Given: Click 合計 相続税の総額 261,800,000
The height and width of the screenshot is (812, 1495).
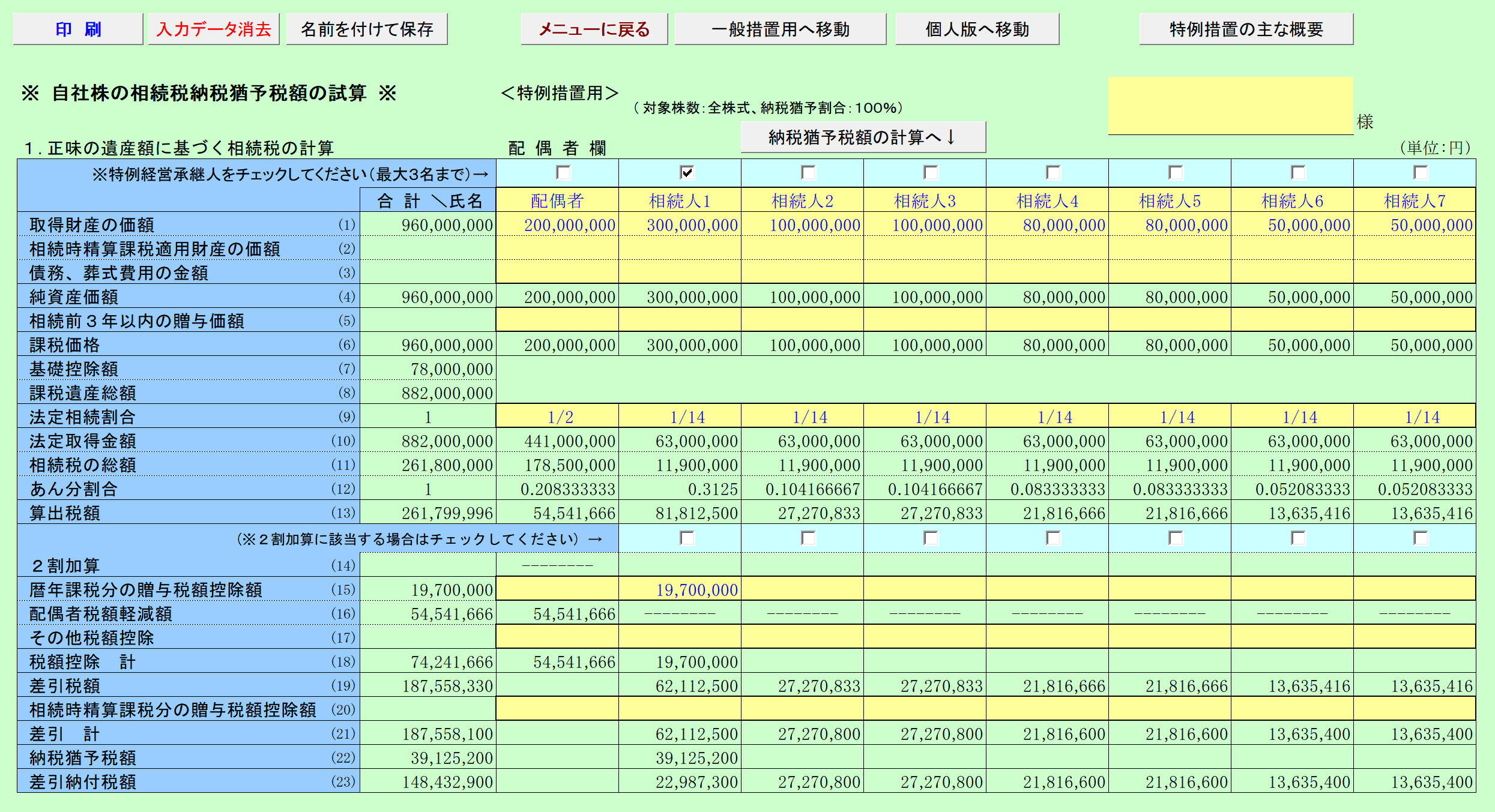Looking at the screenshot, I should (x=428, y=465).
